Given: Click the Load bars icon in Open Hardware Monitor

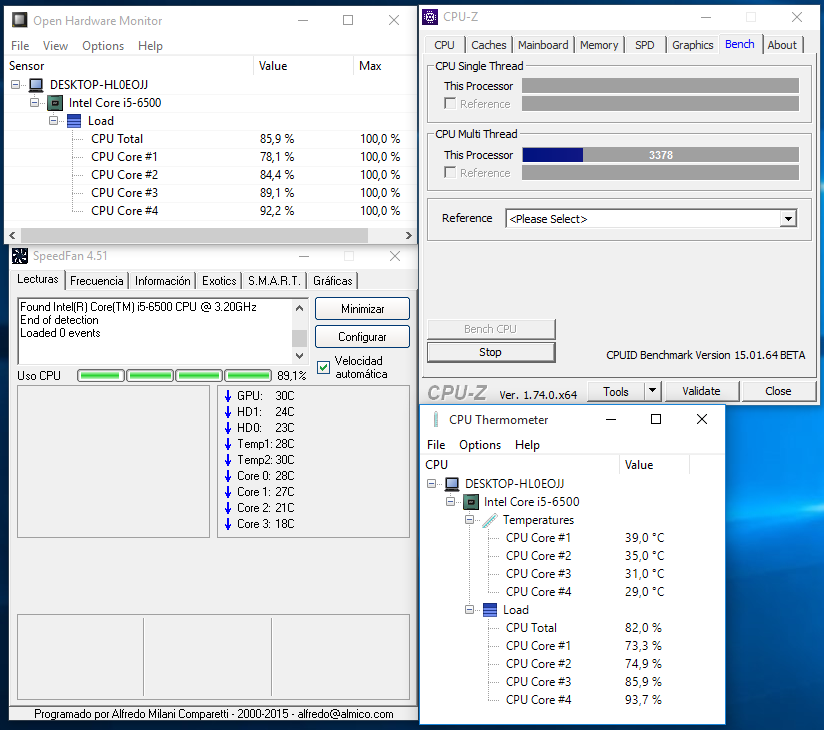Looking at the screenshot, I should pyautogui.click(x=74, y=121).
